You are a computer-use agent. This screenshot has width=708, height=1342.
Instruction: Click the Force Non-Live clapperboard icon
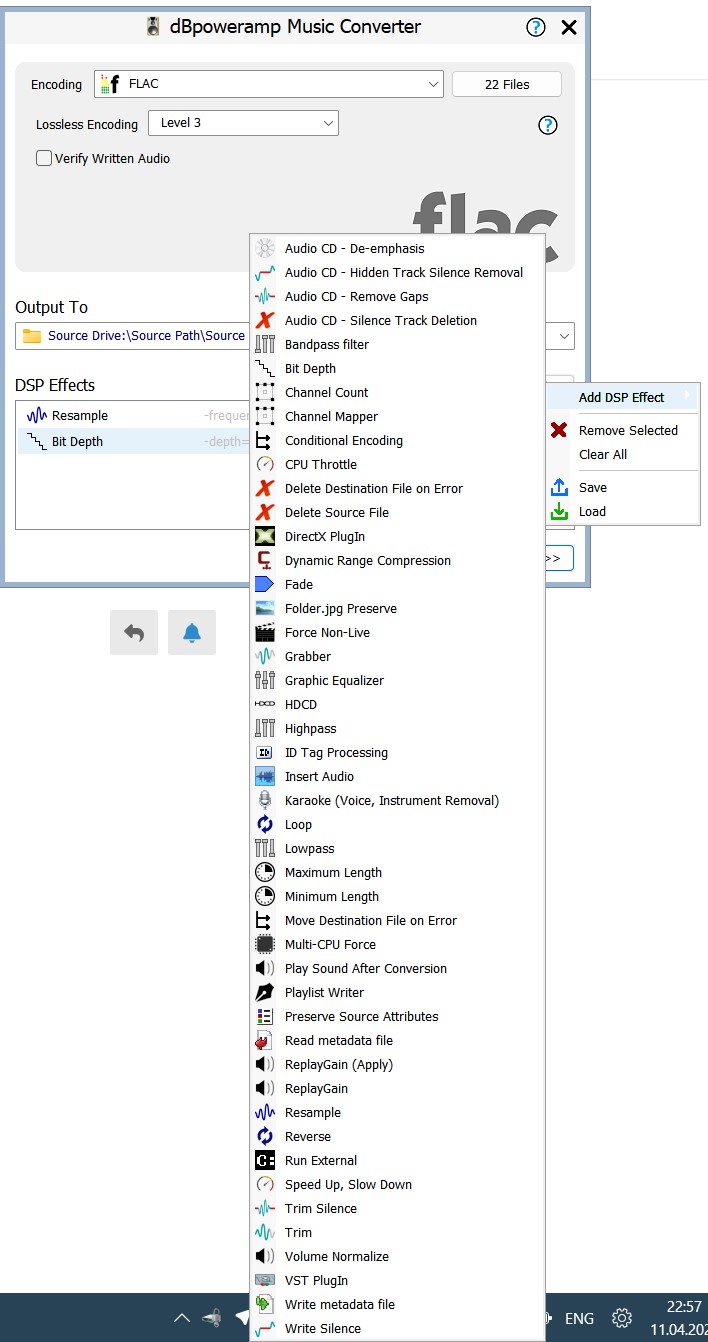[x=265, y=632]
